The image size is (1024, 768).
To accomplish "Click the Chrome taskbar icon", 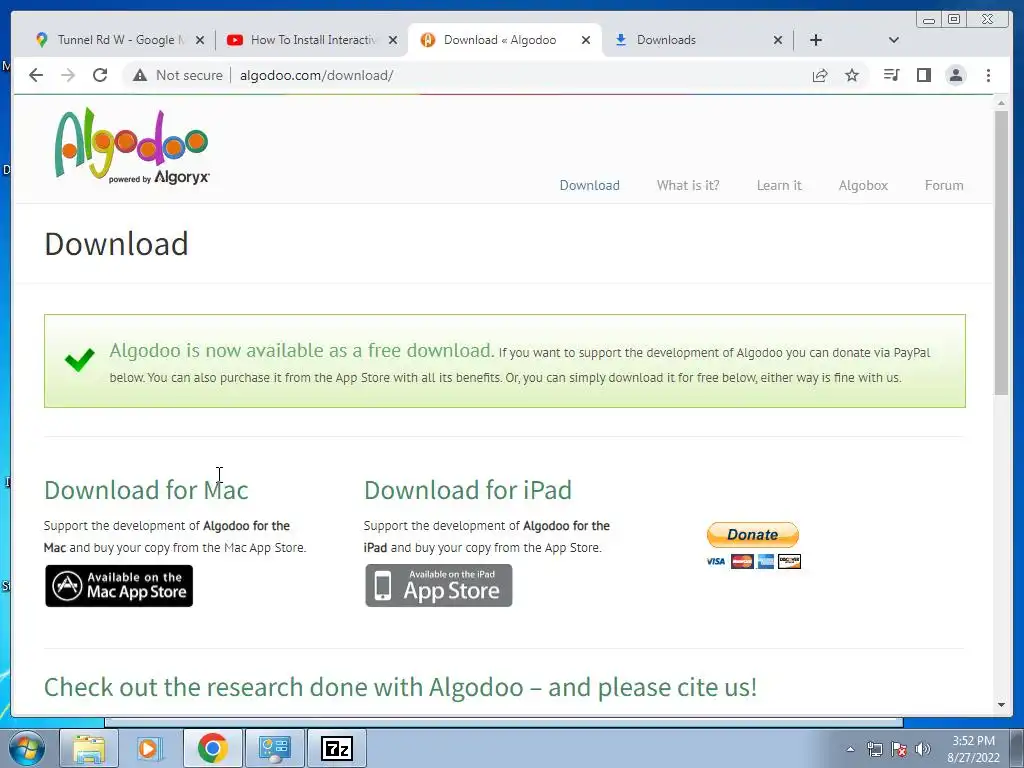I will pyautogui.click(x=212, y=748).
